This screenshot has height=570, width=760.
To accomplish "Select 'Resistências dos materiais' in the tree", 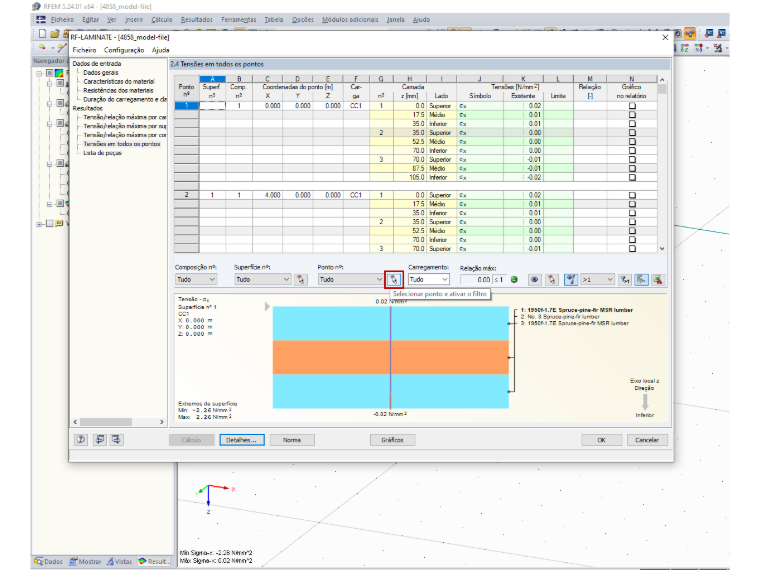I will tap(118, 90).
